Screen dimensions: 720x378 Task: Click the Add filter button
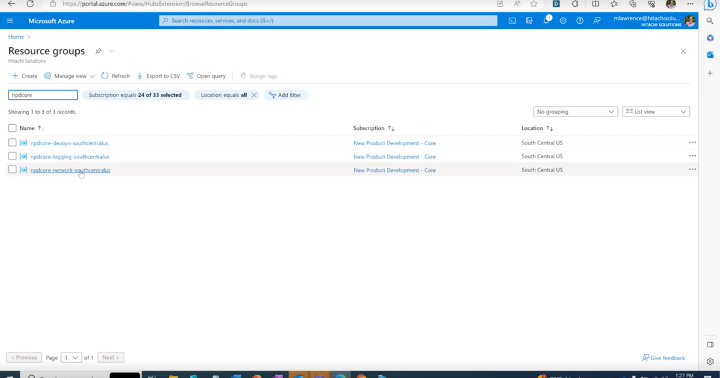click(x=285, y=95)
